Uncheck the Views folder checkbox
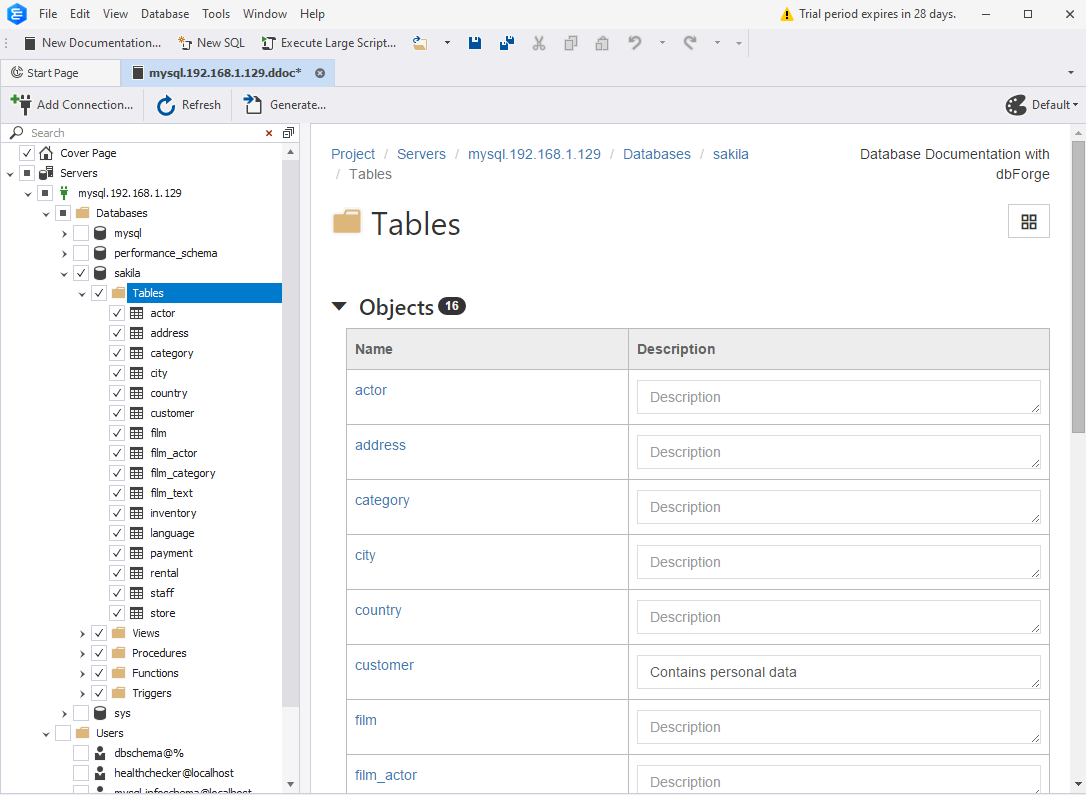This screenshot has height=795, width=1086. [x=99, y=633]
